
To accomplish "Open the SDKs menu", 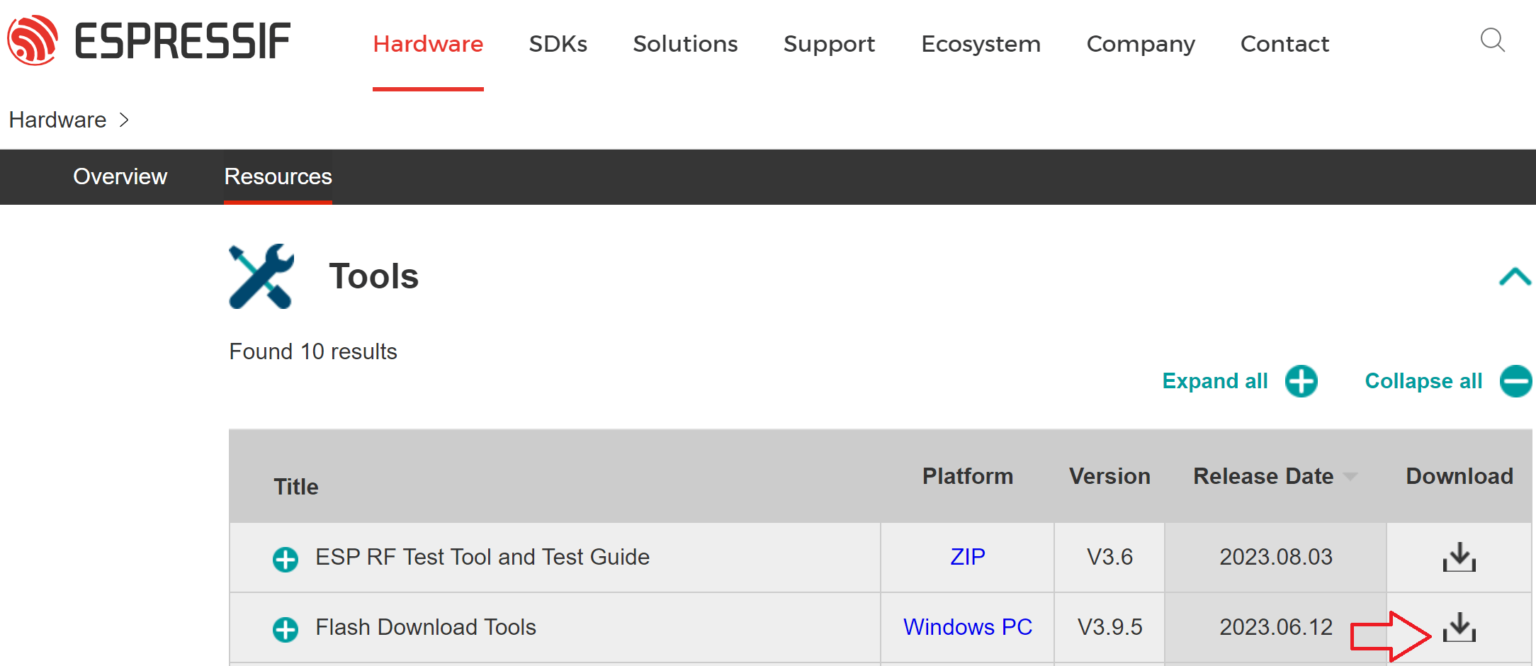I will pos(558,44).
